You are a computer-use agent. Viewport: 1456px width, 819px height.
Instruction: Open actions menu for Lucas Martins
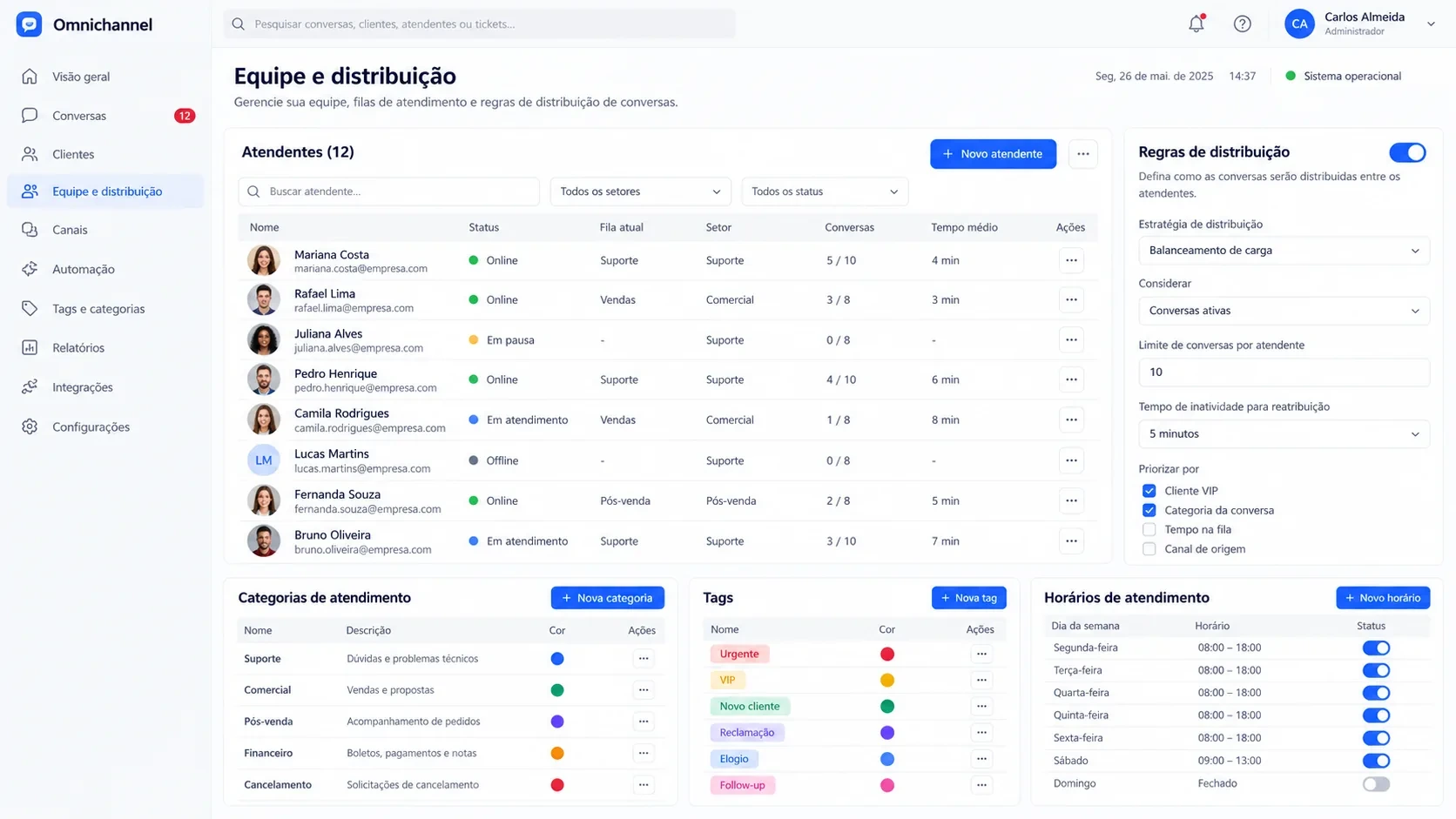point(1071,460)
